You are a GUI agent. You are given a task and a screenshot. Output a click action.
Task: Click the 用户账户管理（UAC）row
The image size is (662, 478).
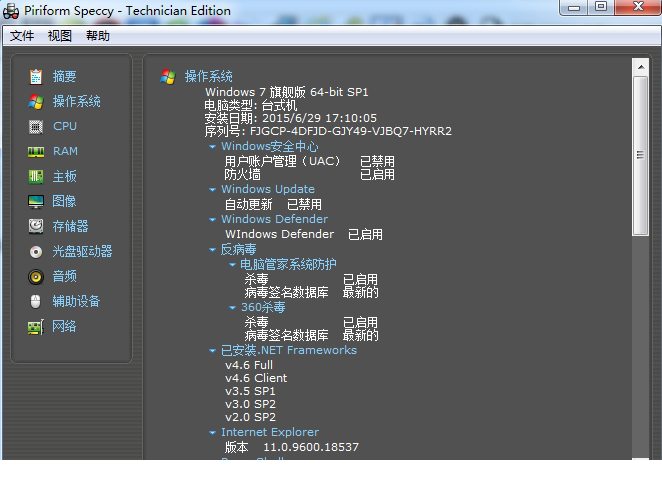[309, 161]
